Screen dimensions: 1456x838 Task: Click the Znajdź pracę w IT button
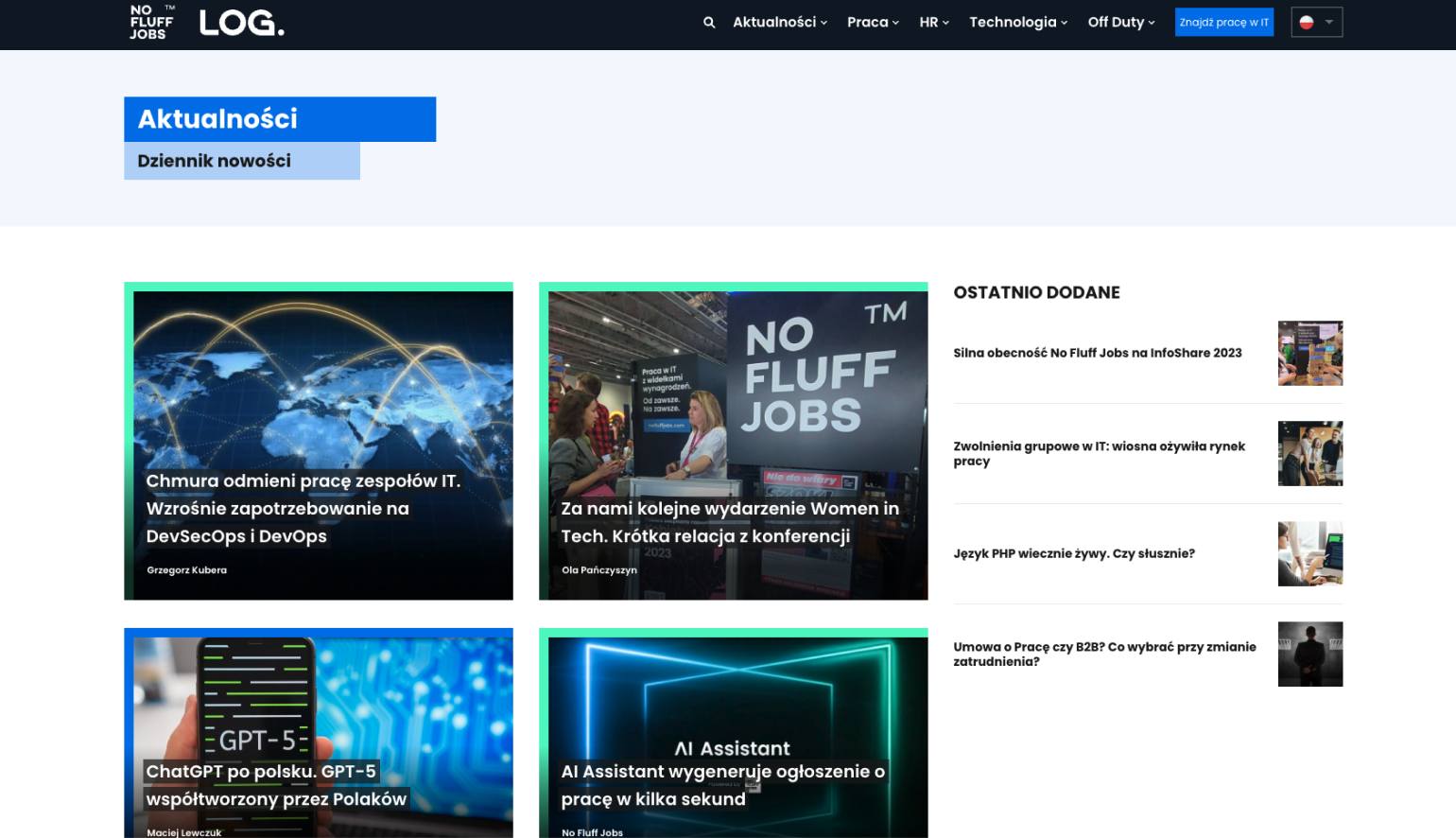click(1224, 22)
